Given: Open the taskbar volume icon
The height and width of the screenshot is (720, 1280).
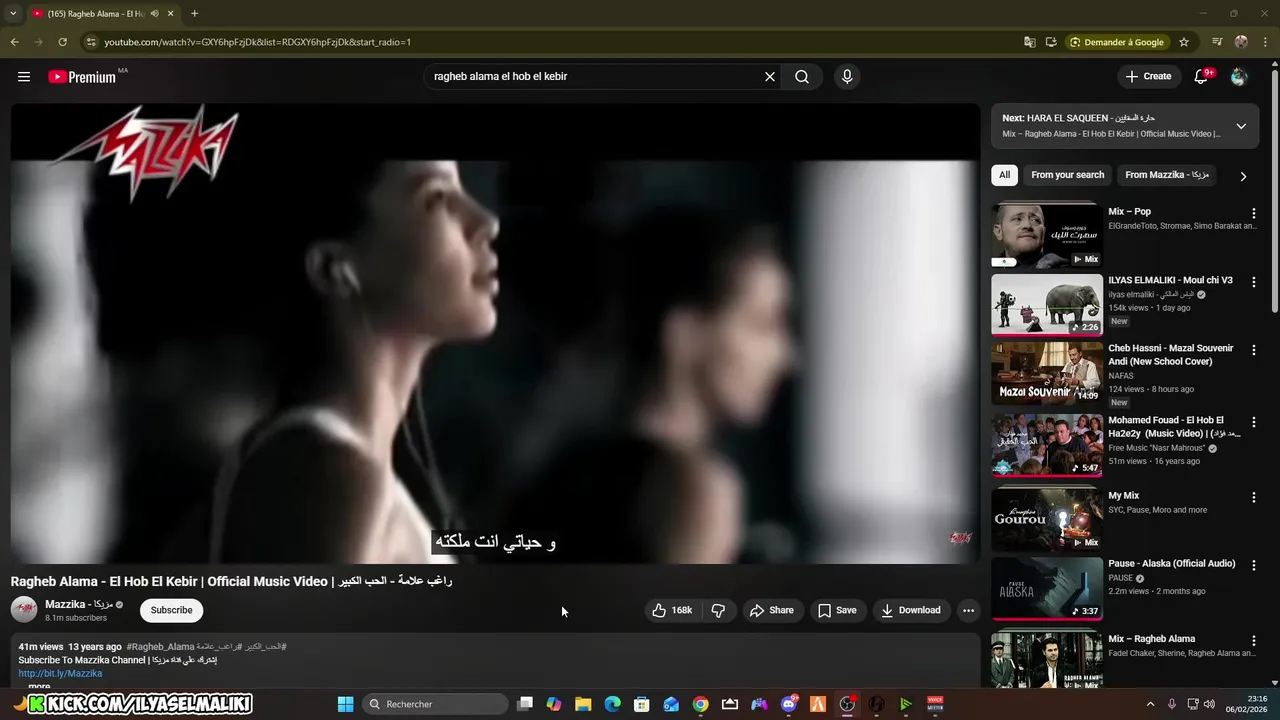Looking at the screenshot, I should point(1210,704).
